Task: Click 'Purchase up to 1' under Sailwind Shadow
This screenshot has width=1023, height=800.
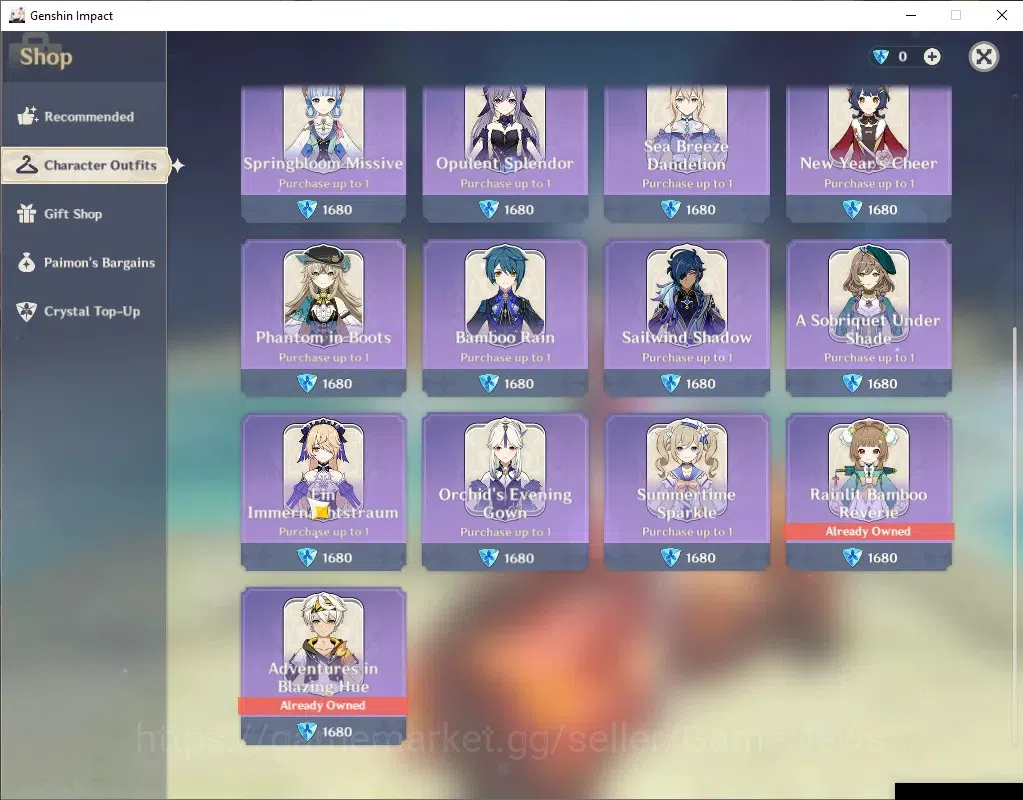Action: 687,358
